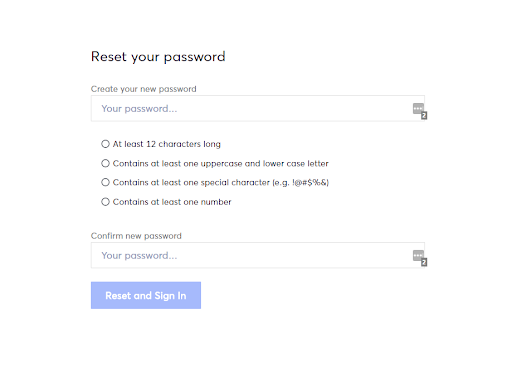This screenshot has width=512, height=384.
Task: Select circle beside At least 12 characters long
Action: coord(105,144)
